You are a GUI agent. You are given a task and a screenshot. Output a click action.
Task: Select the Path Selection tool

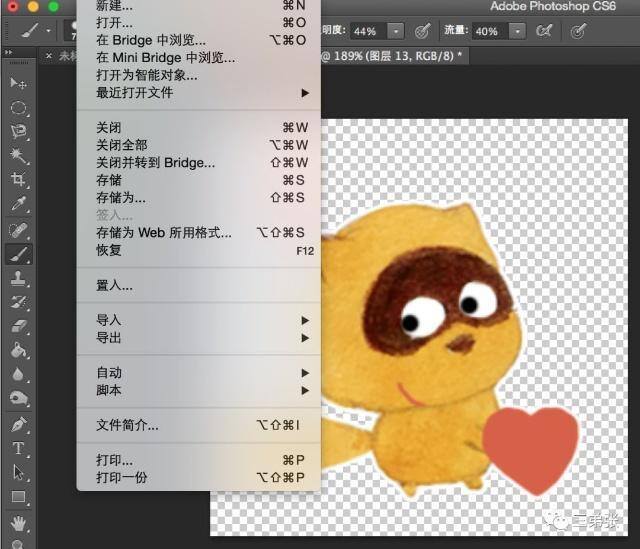[x=18, y=473]
